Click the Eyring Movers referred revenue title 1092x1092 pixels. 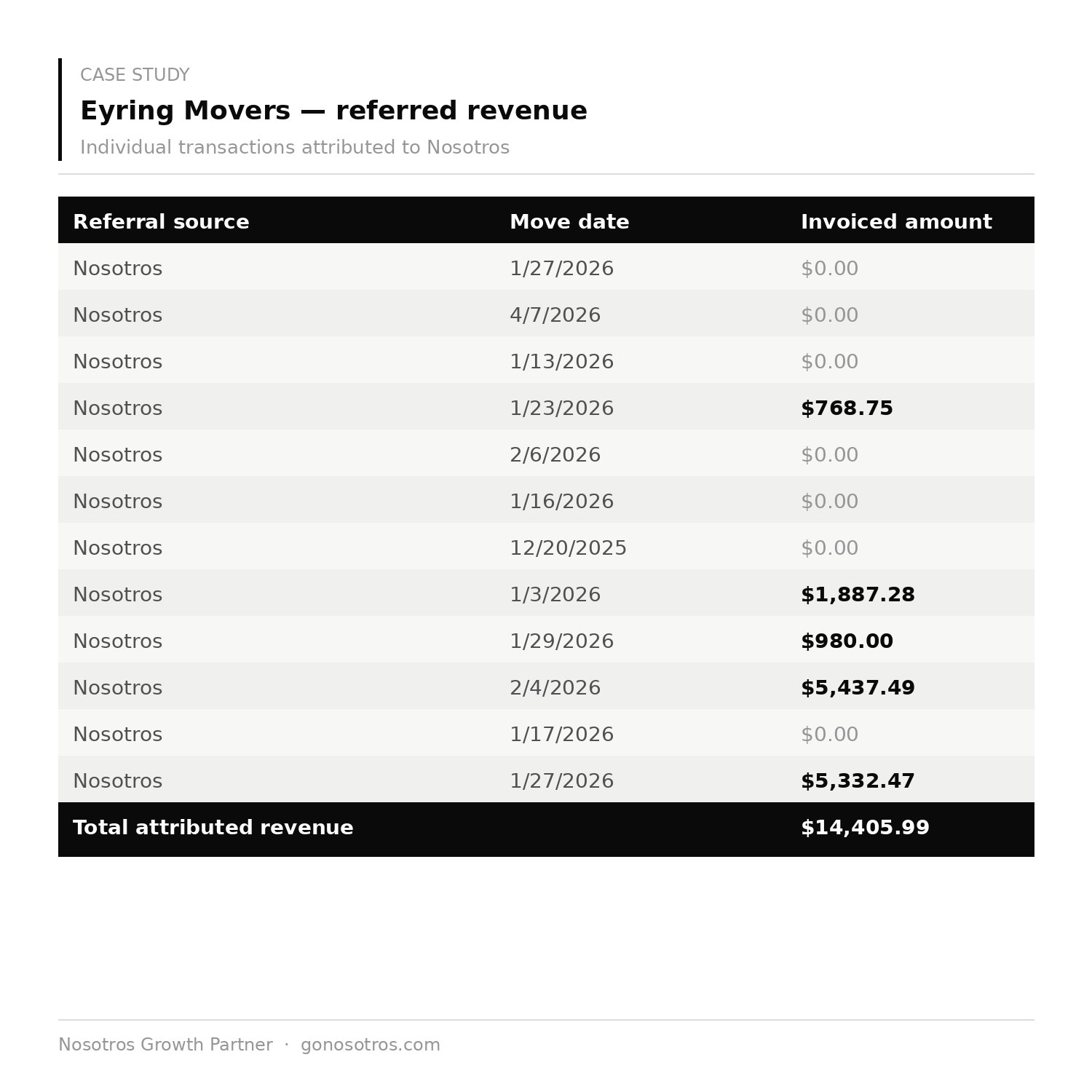point(333,111)
